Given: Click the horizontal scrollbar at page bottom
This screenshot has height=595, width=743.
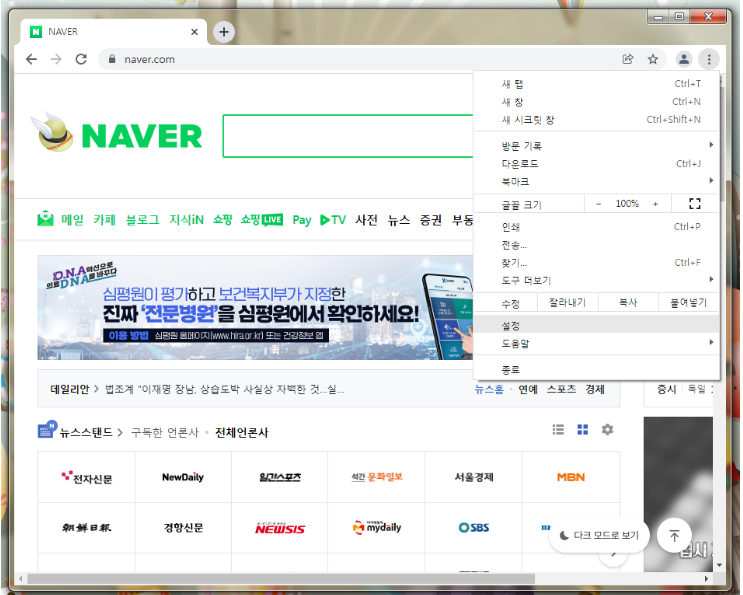Looking at the screenshot, I should point(281,578).
